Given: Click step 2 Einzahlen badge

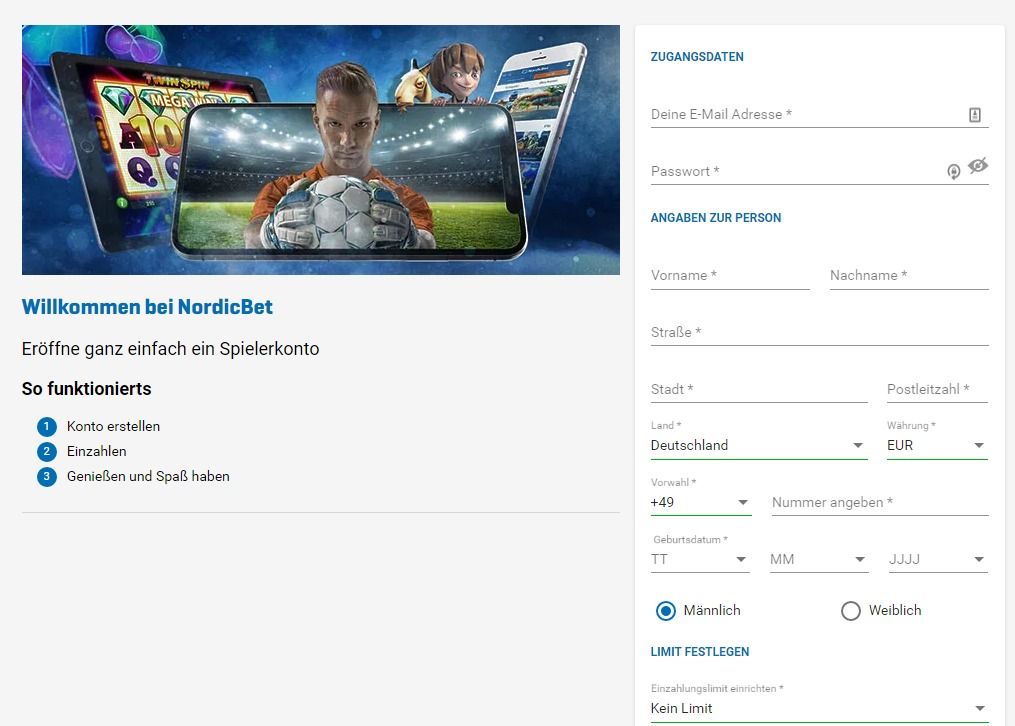Looking at the screenshot, I should pyautogui.click(x=47, y=452).
